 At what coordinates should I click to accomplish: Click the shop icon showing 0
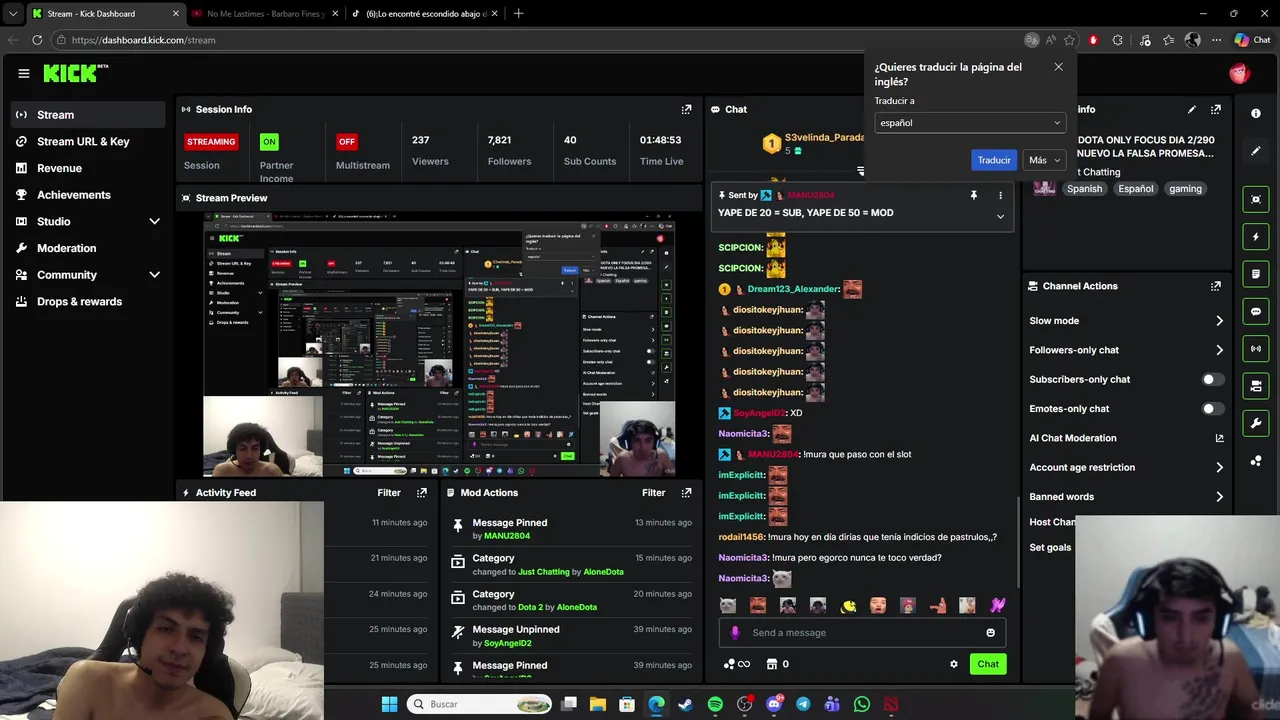coord(778,664)
